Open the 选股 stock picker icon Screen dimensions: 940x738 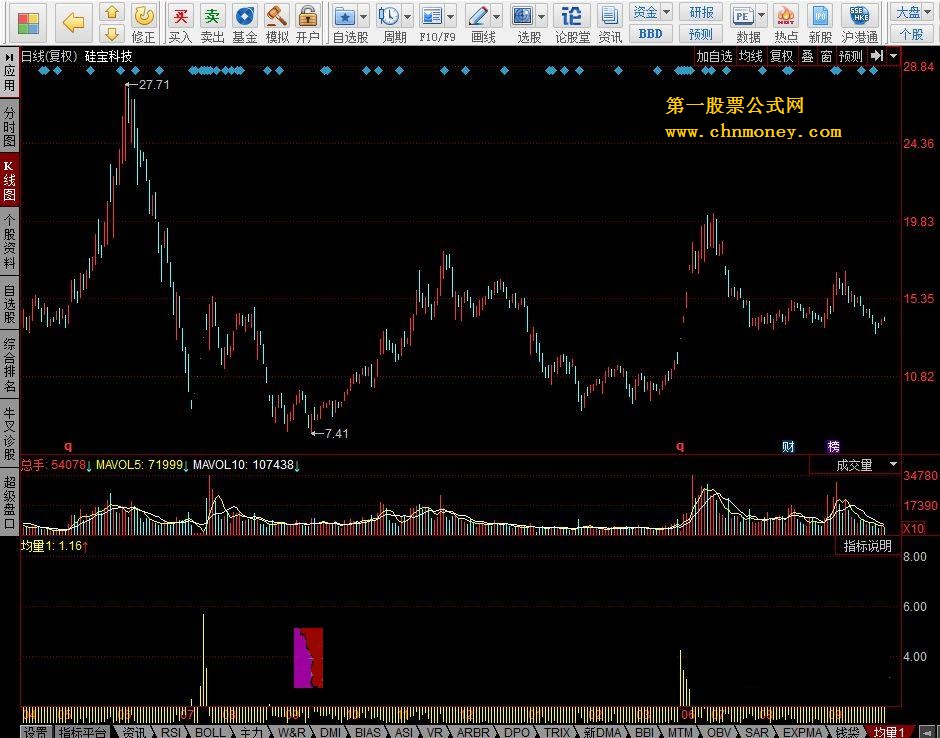pyautogui.click(x=523, y=16)
